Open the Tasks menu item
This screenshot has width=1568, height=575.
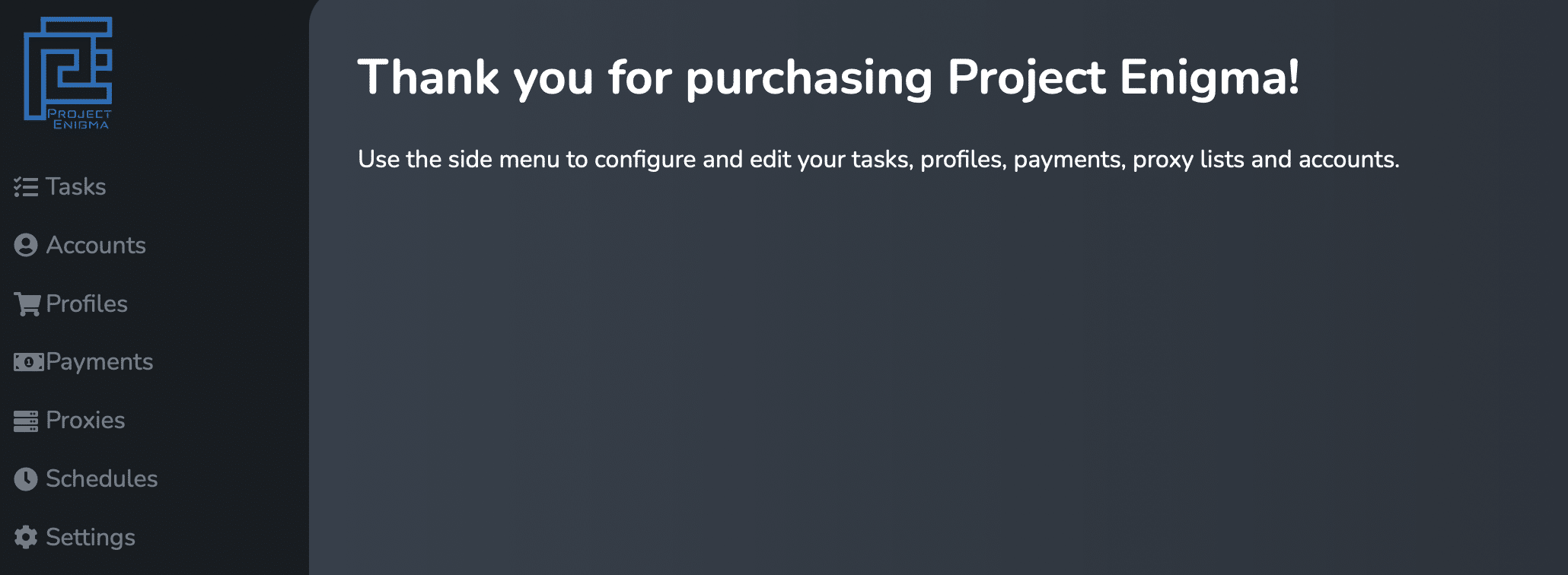click(75, 187)
